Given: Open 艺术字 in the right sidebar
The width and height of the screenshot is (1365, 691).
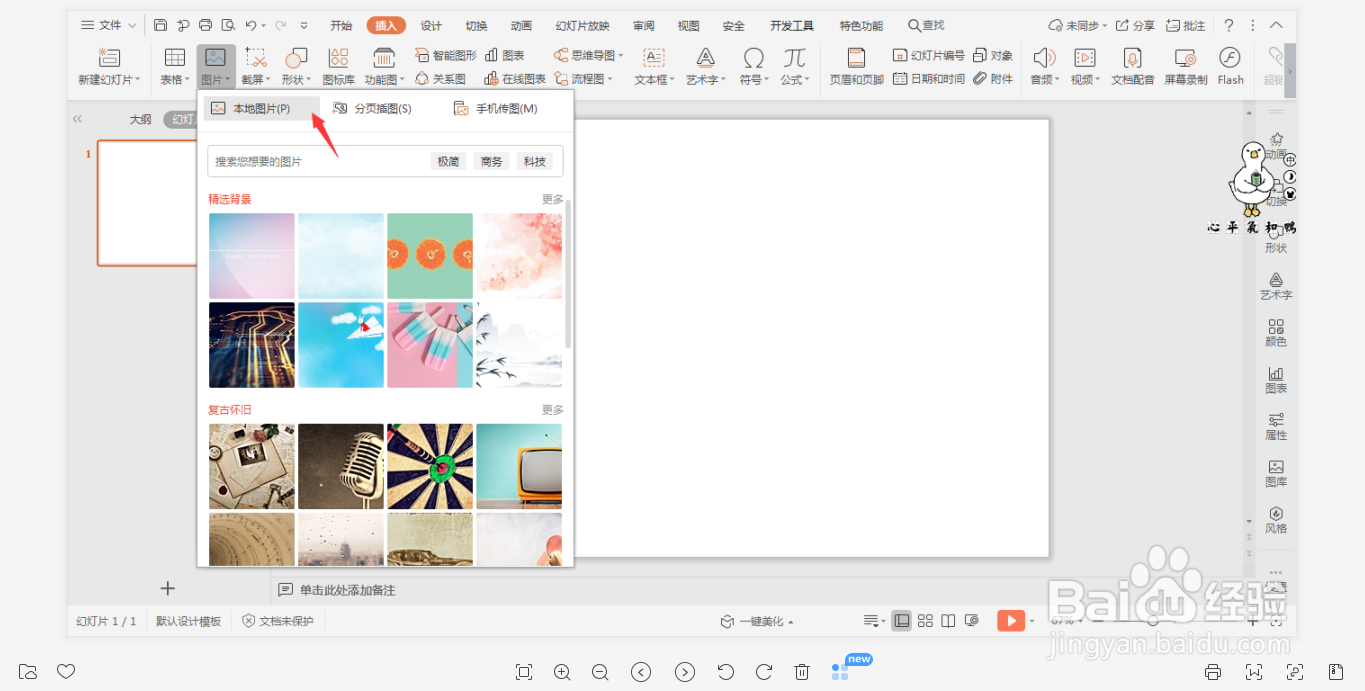Looking at the screenshot, I should pyautogui.click(x=1276, y=286).
